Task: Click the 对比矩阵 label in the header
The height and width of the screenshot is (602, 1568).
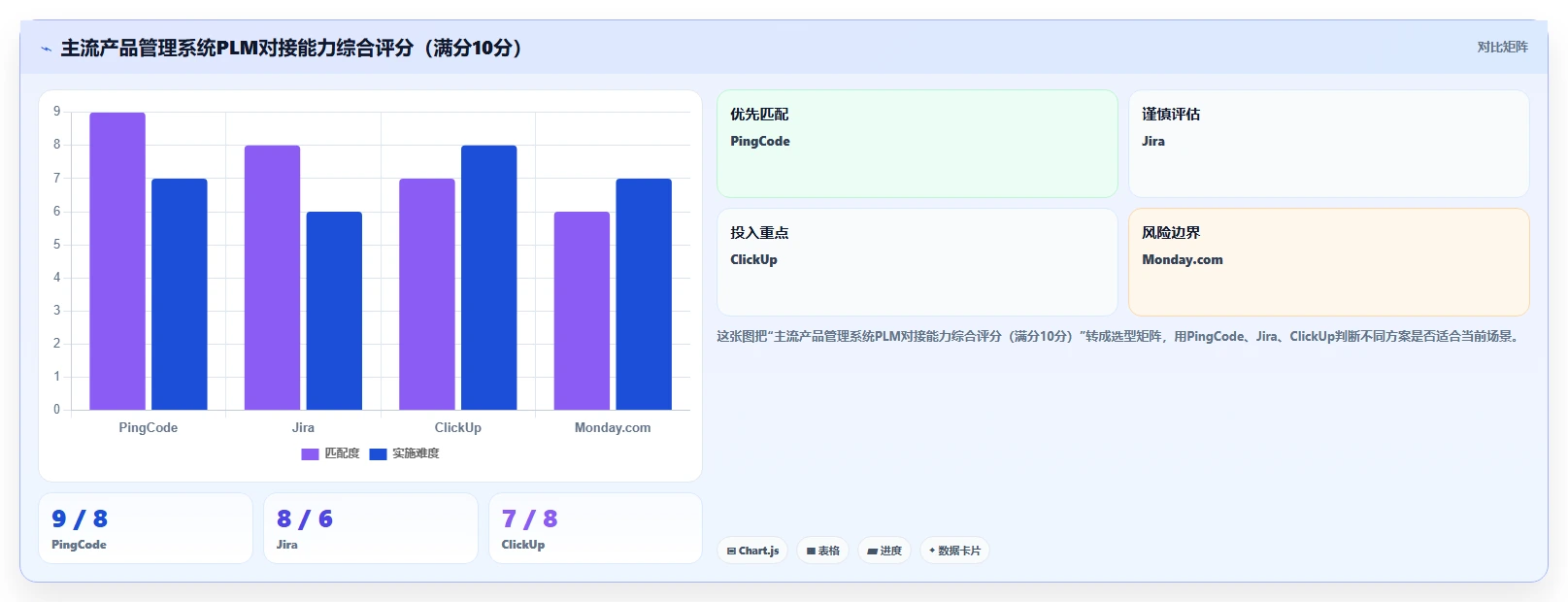Action: tap(1502, 47)
